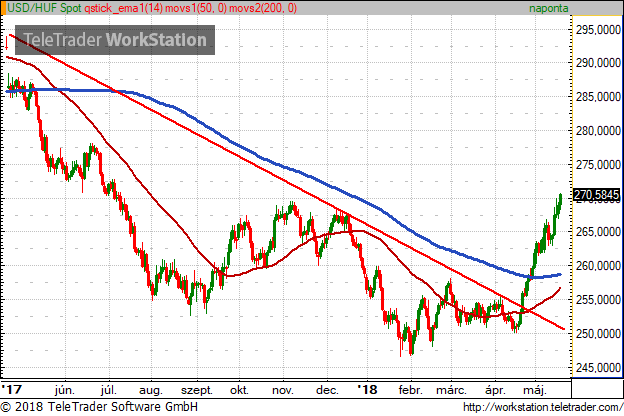Click the márc. month label
This screenshot has width=624, height=416.
coord(451,390)
